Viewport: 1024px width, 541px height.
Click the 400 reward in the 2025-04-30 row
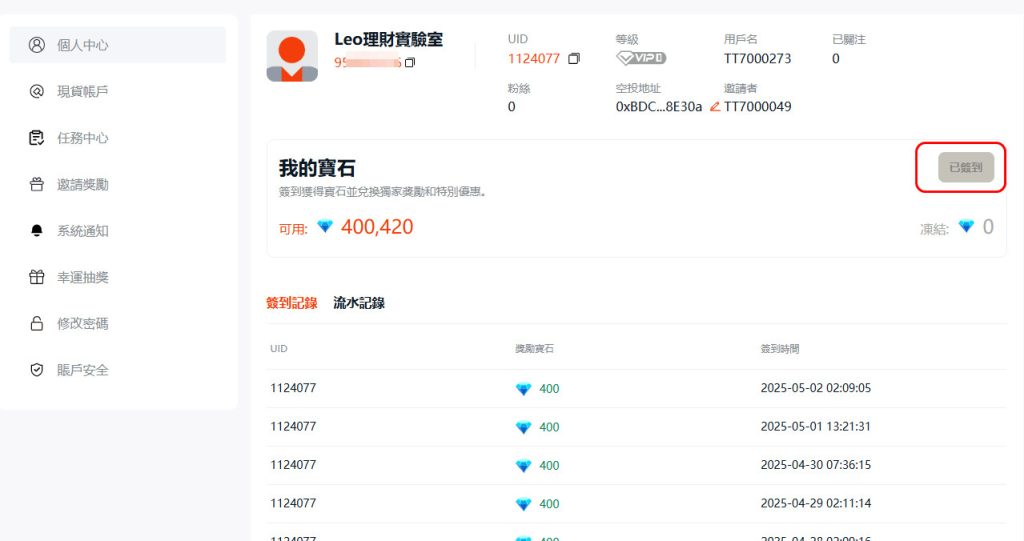coord(549,466)
